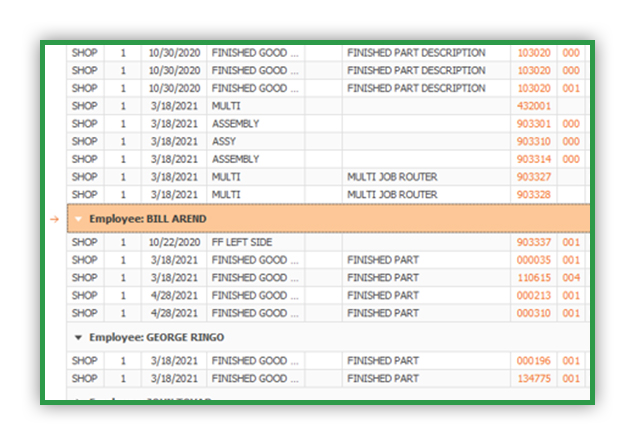Open job number 000196
This screenshot has width=635, height=445.
[534, 361]
